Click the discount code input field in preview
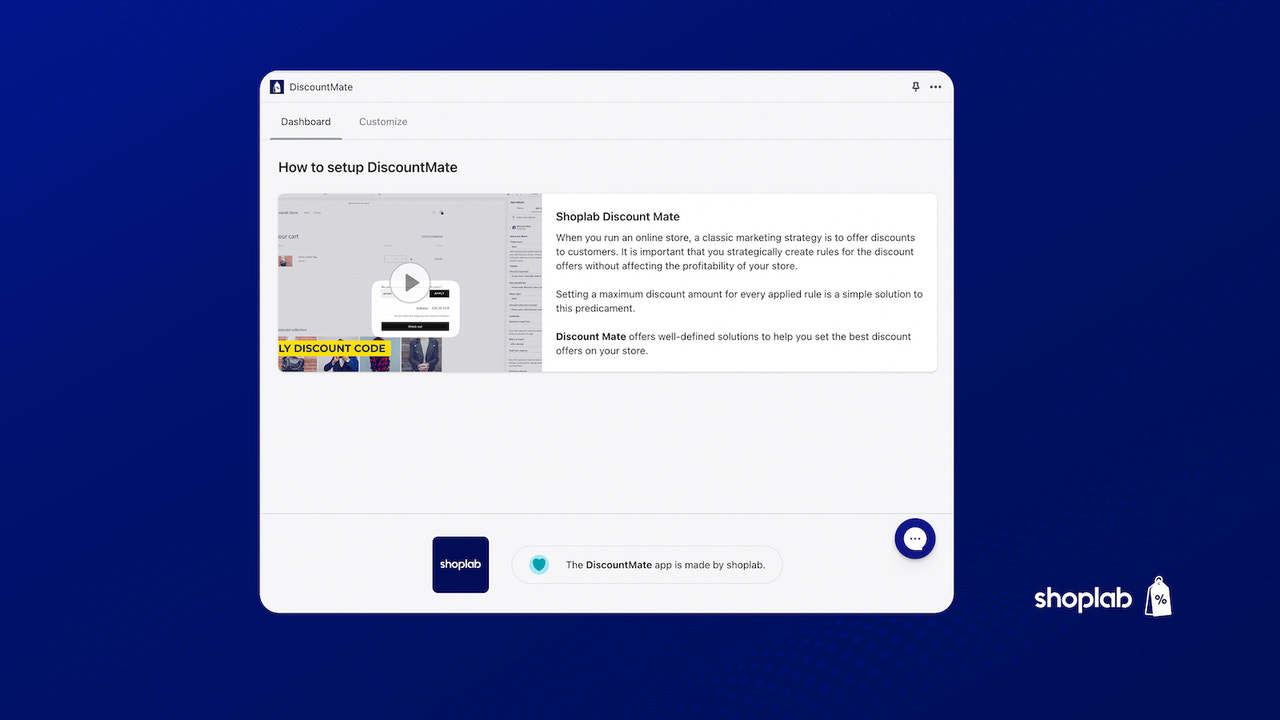Viewport: 1280px width, 720px height. [387, 294]
